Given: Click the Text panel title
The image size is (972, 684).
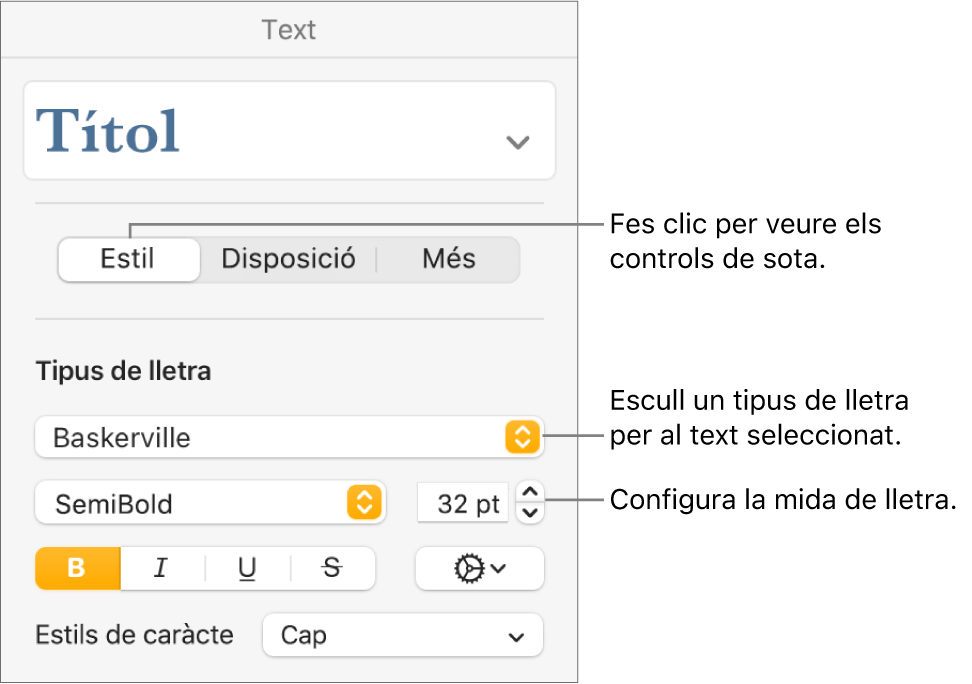Looking at the screenshot, I should [289, 30].
